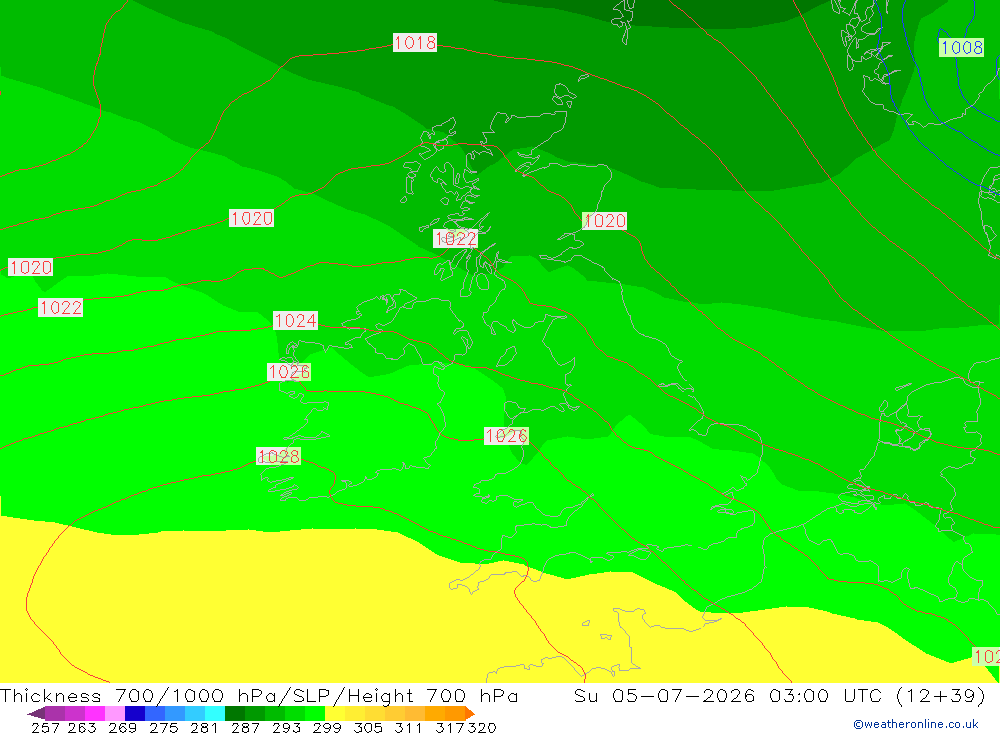The image size is (1000, 733).
Task: Open the weatheronline.co.uk copyright link
Action: [x=916, y=724]
